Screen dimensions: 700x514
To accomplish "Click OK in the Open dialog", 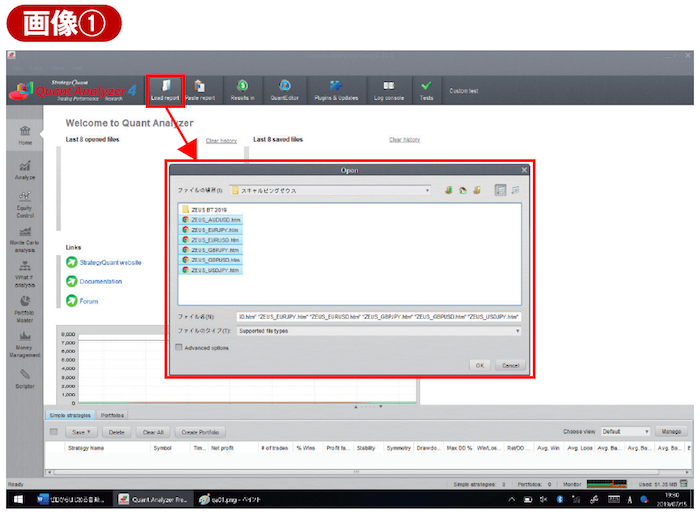I will pos(480,365).
